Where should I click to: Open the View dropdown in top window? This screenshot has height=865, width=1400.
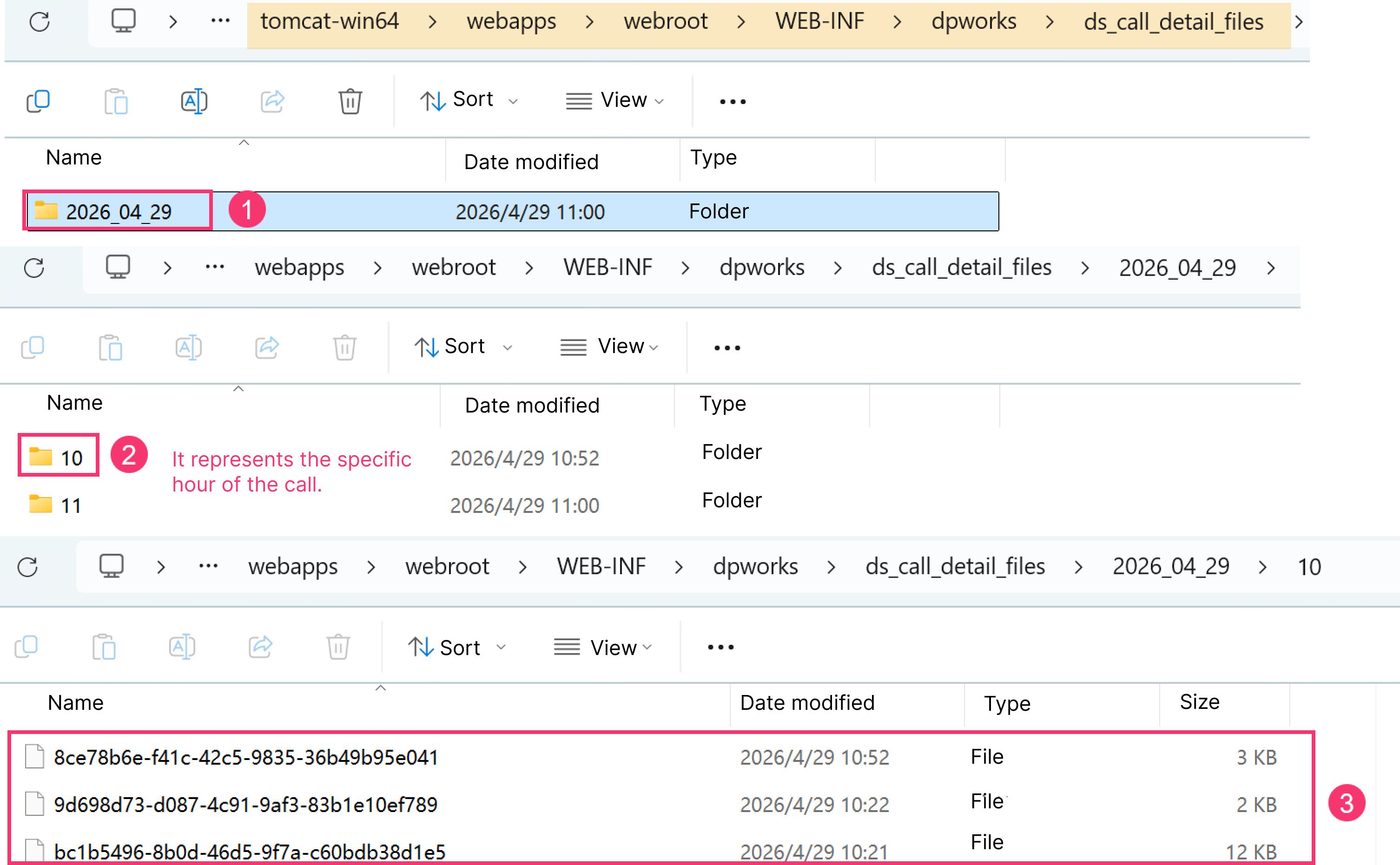tap(615, 100)
